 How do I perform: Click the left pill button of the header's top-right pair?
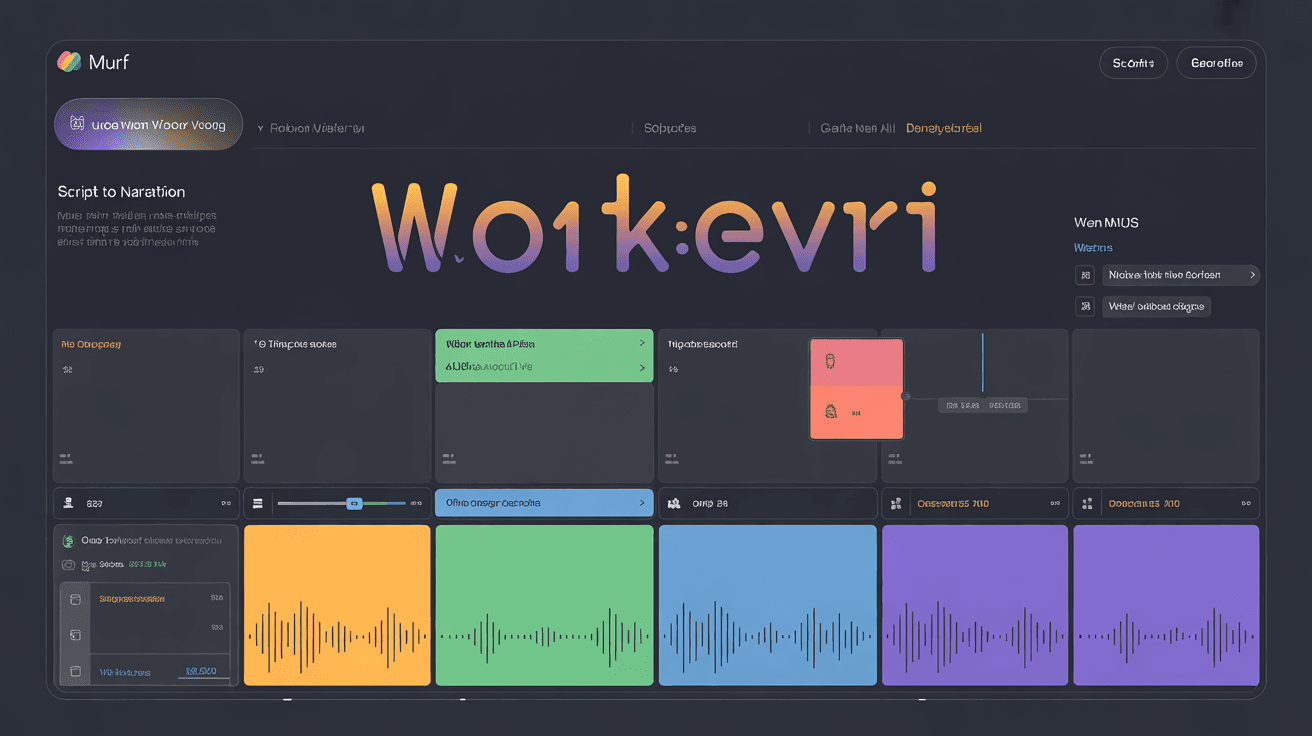pyautogui.click(x=1133, y=63)
